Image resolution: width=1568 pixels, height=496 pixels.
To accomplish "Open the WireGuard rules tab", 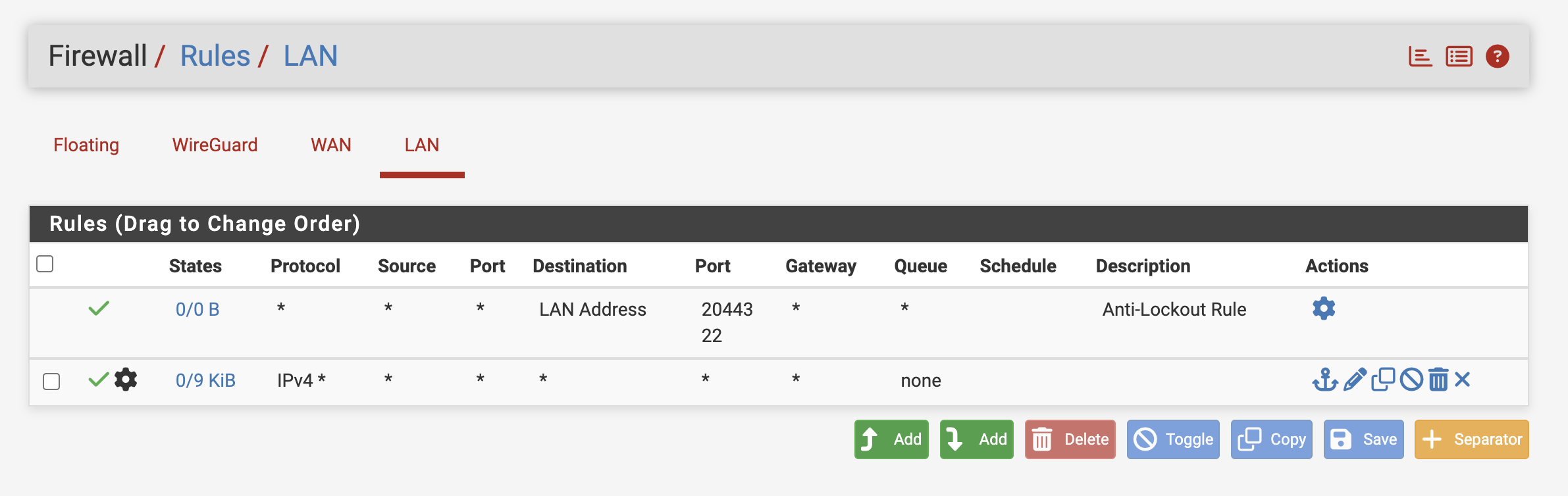I will pos(215,145).
